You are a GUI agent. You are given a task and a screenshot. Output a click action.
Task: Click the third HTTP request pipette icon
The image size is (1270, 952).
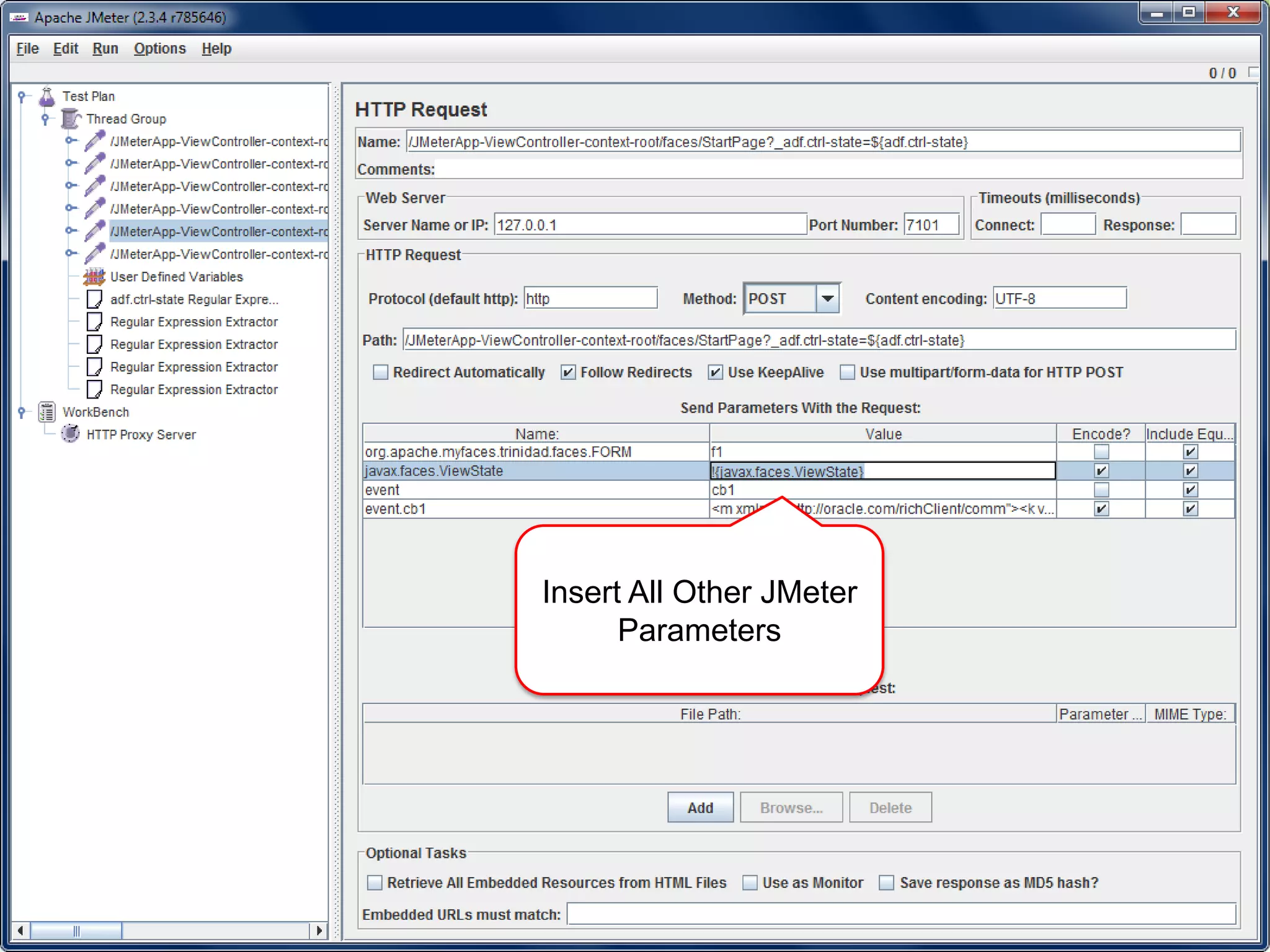(94, 186)
